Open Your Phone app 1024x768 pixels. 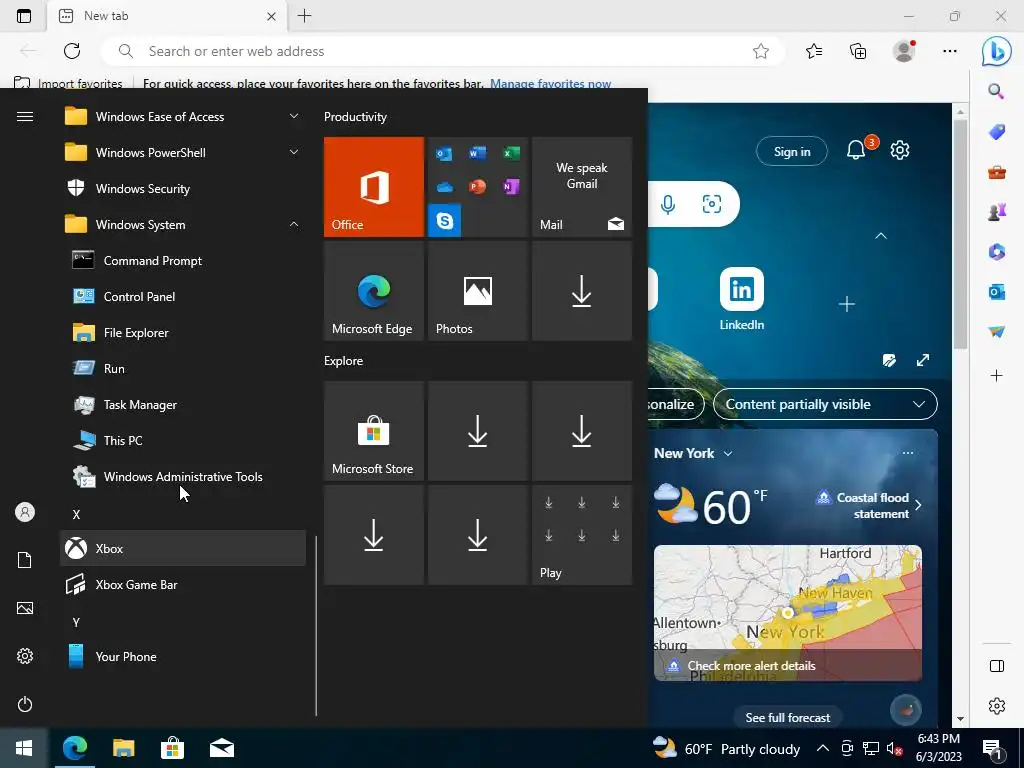pos(183,656)
